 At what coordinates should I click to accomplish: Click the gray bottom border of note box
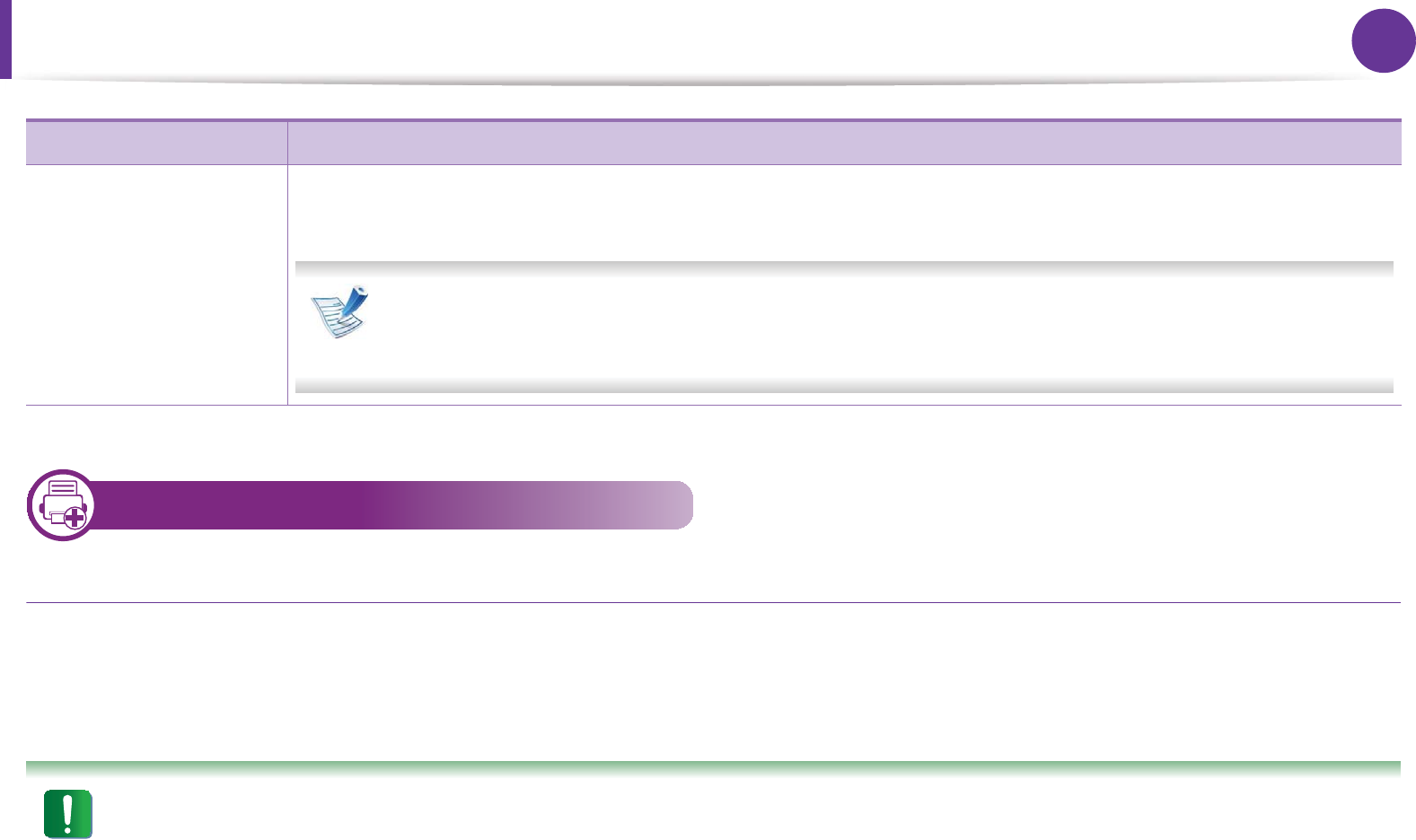844,386
